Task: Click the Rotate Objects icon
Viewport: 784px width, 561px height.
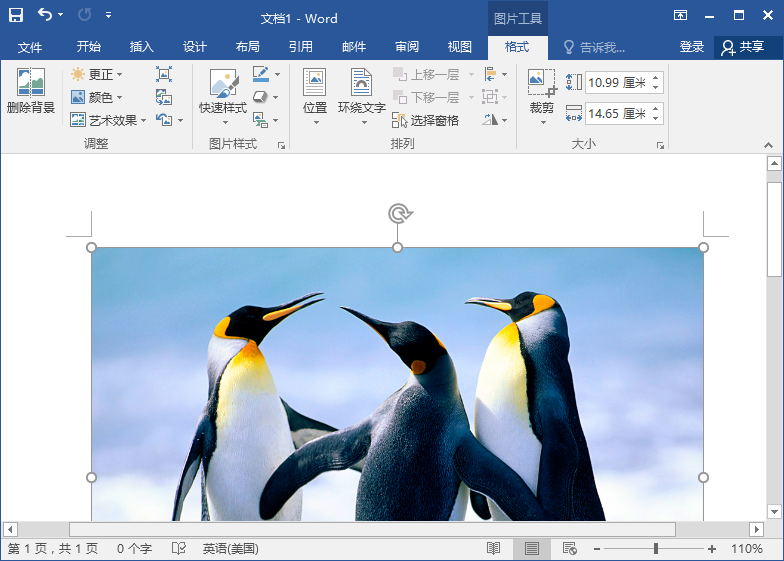Action: pos(490,120)
